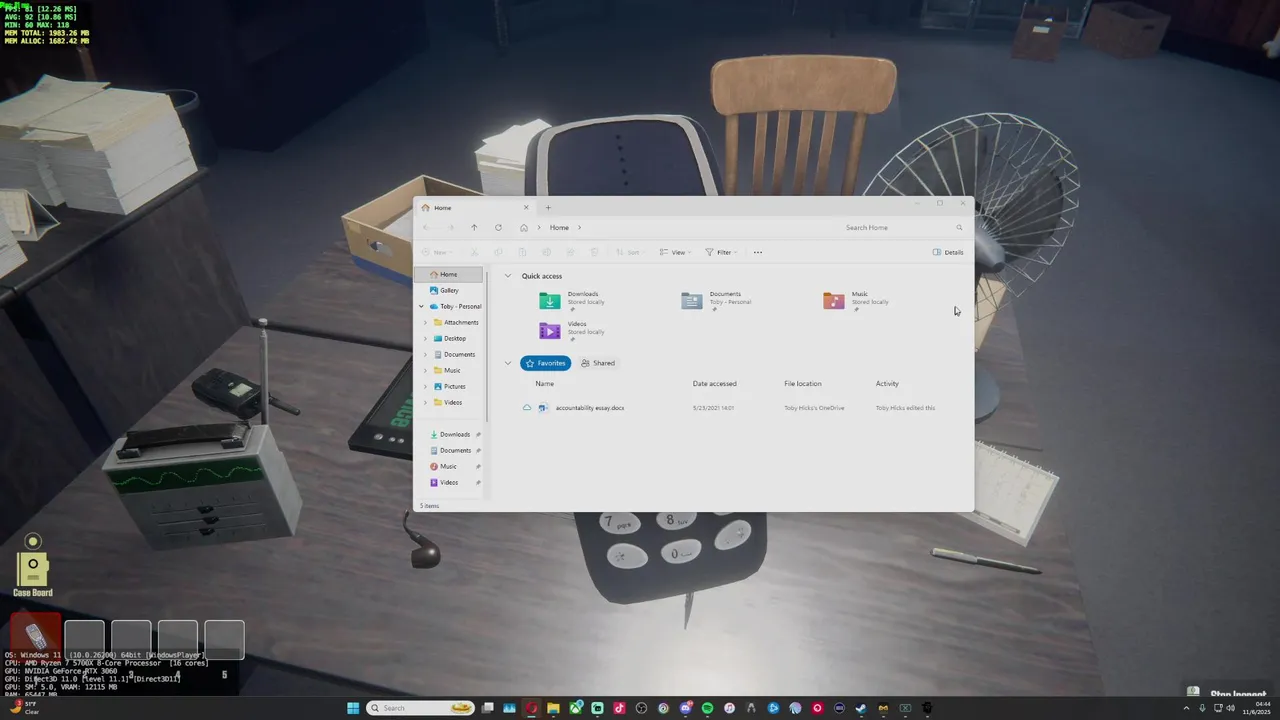Open the See more ellipsis menu
Image resolution: width=1280 pixels, height=720 pixels.
pos(757,252)
